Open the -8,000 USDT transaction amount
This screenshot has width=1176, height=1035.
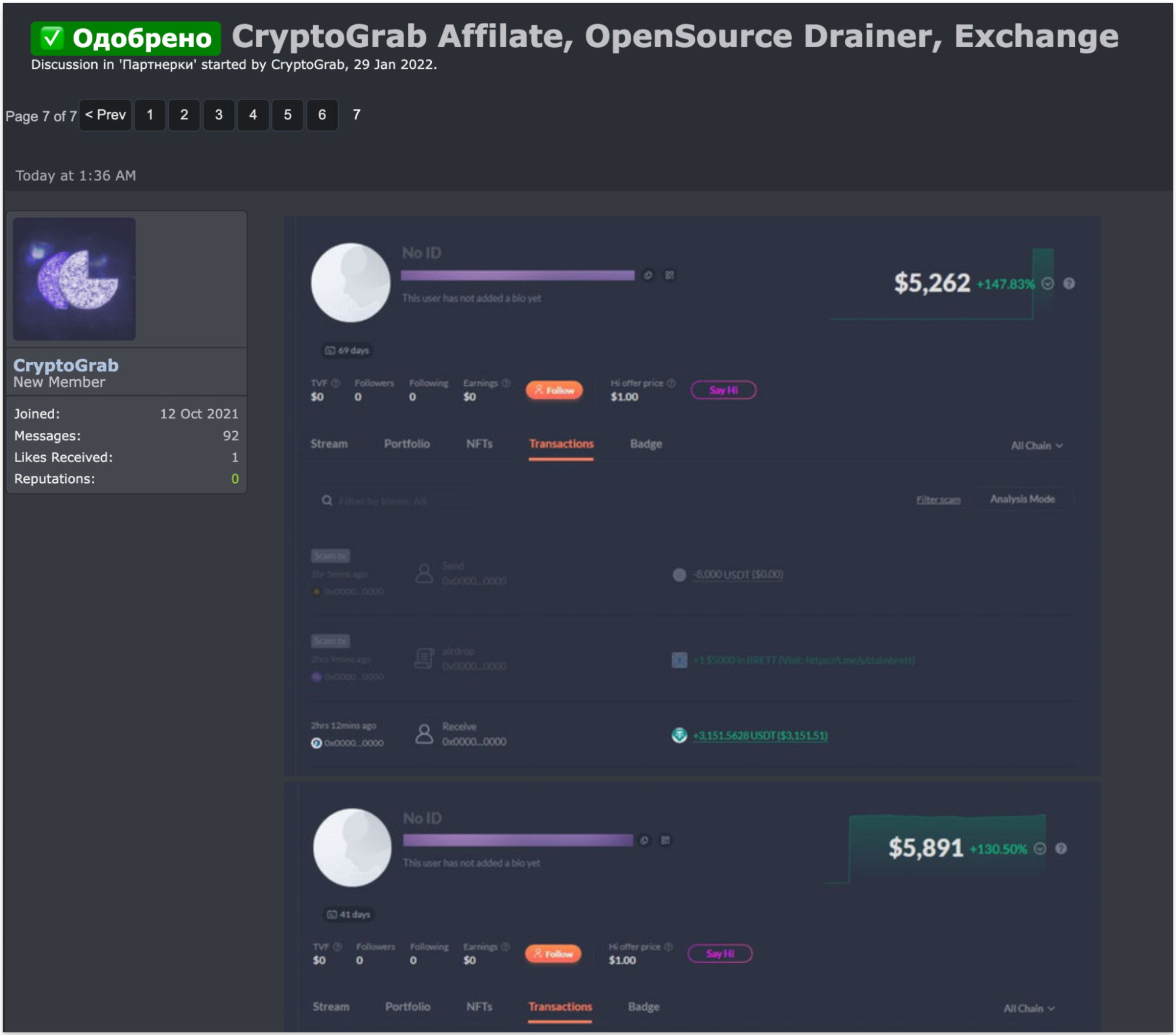coord(738,575)
